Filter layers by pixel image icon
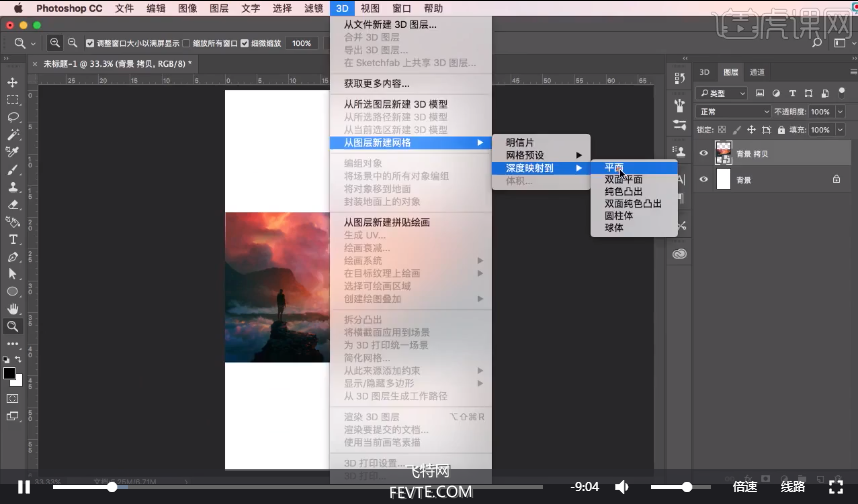 [x=760, y=93]
